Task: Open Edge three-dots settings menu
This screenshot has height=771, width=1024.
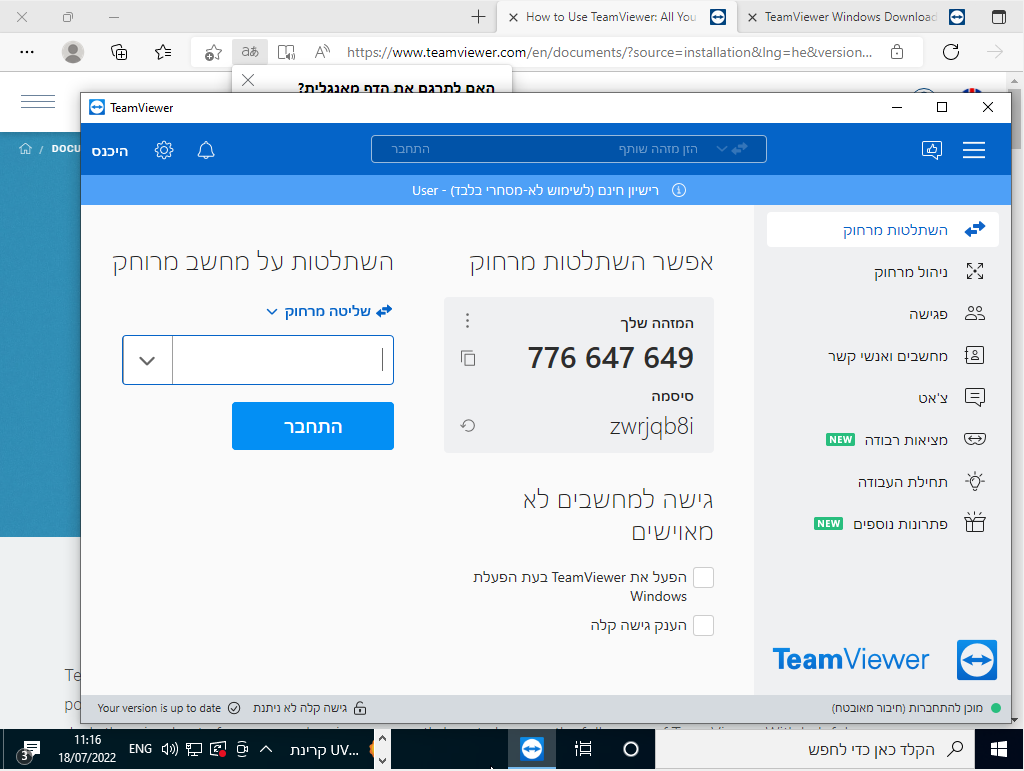Action: (27, 52)
